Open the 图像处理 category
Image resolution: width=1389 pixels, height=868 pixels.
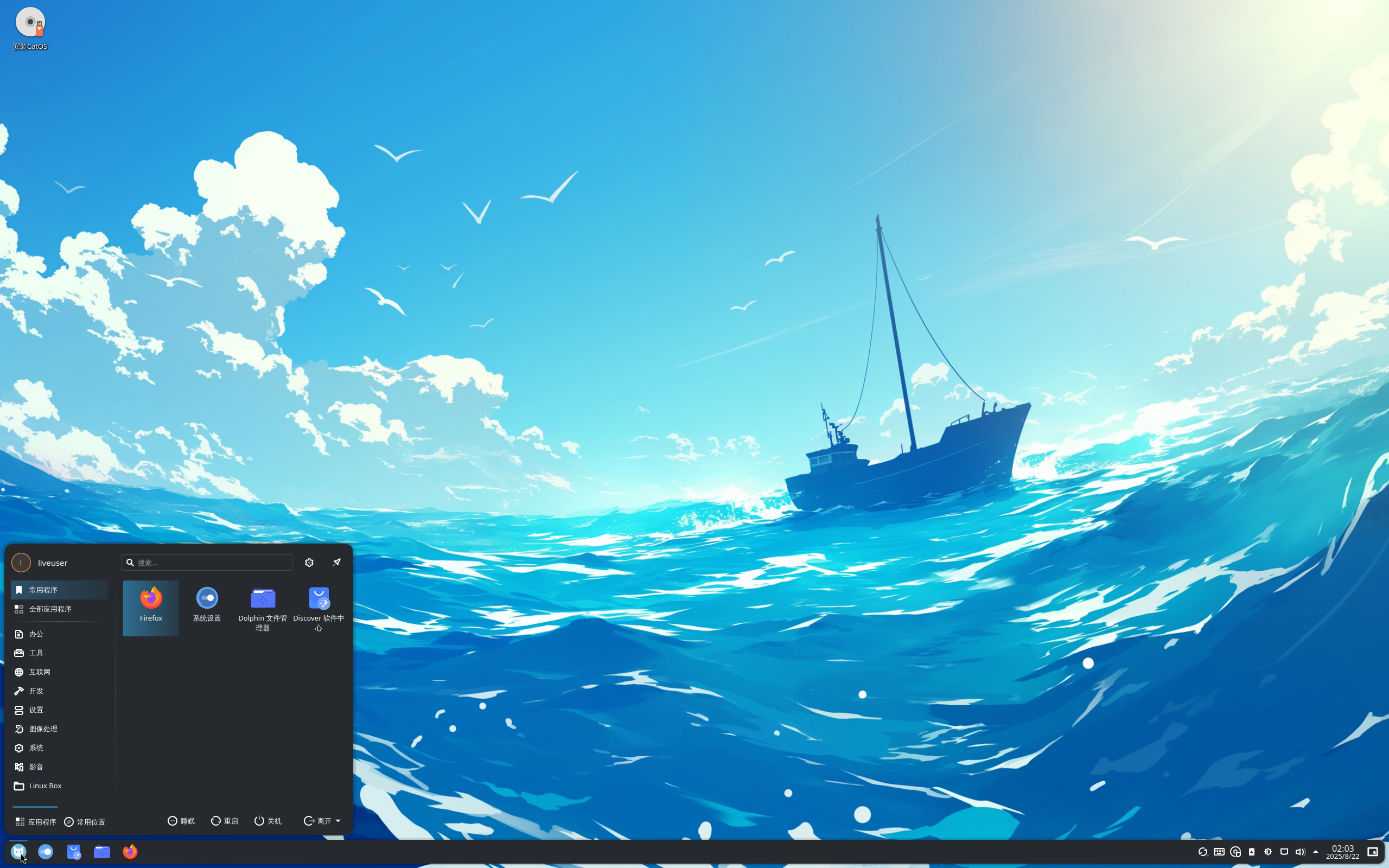click(60, 729)
